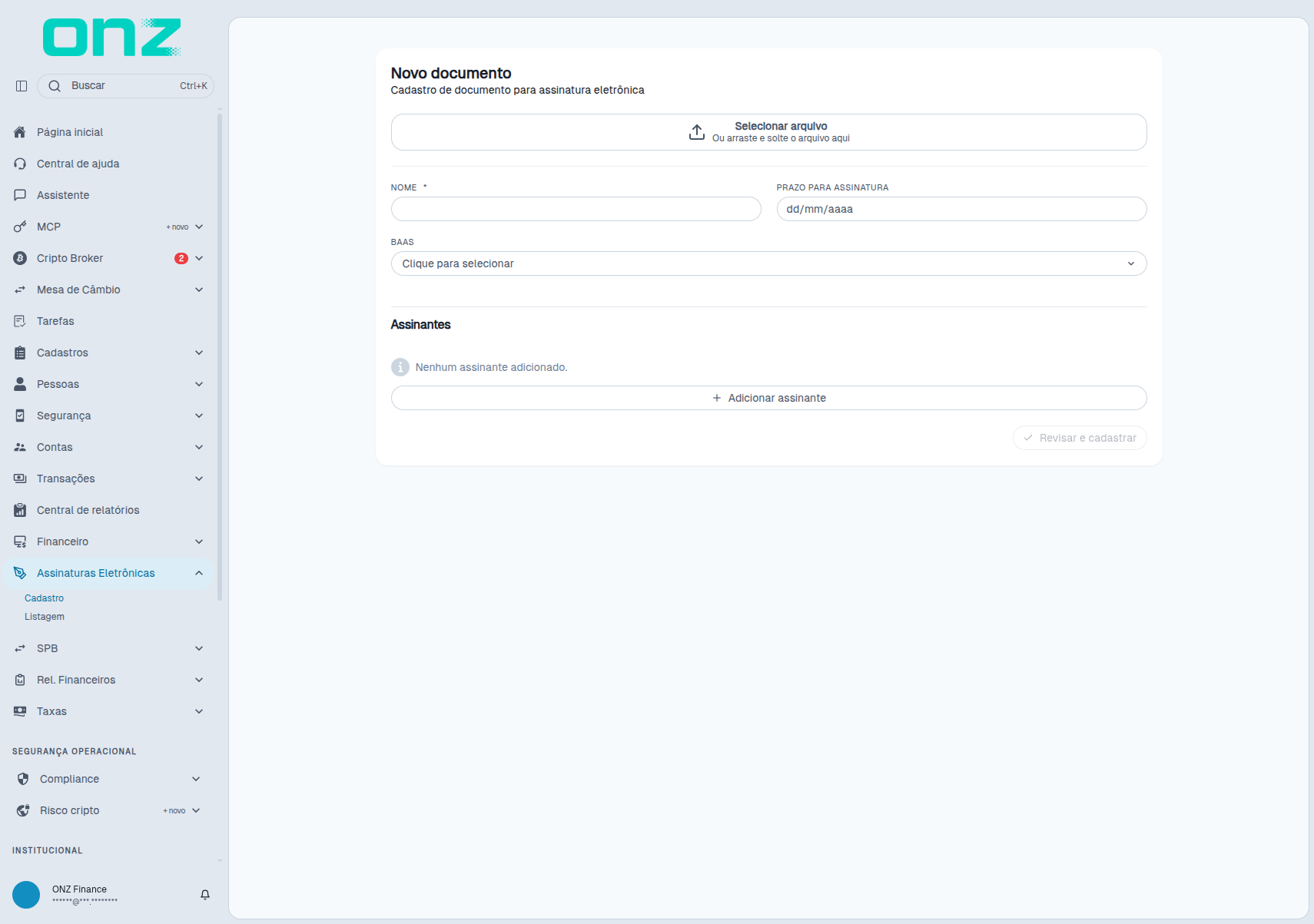Screen dimensions: 1314x924
Task: Open Rel. Financeiros menu item
Action: tap(108, 680)
